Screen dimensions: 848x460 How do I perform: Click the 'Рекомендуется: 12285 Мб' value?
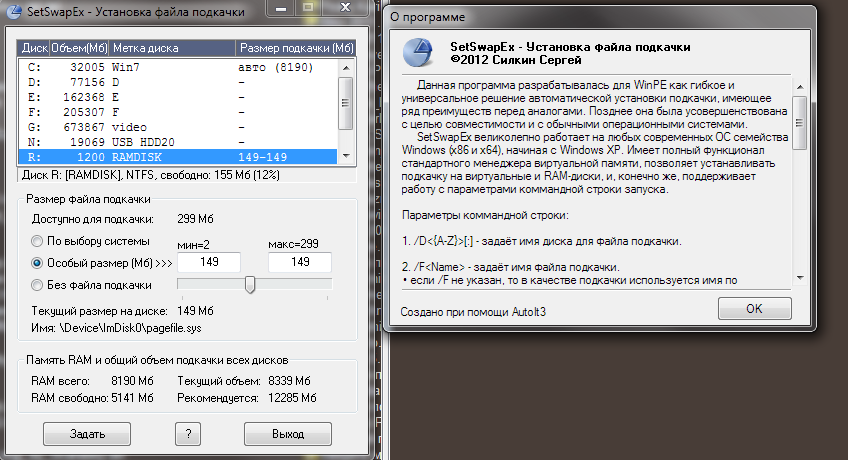coord(292,398)
